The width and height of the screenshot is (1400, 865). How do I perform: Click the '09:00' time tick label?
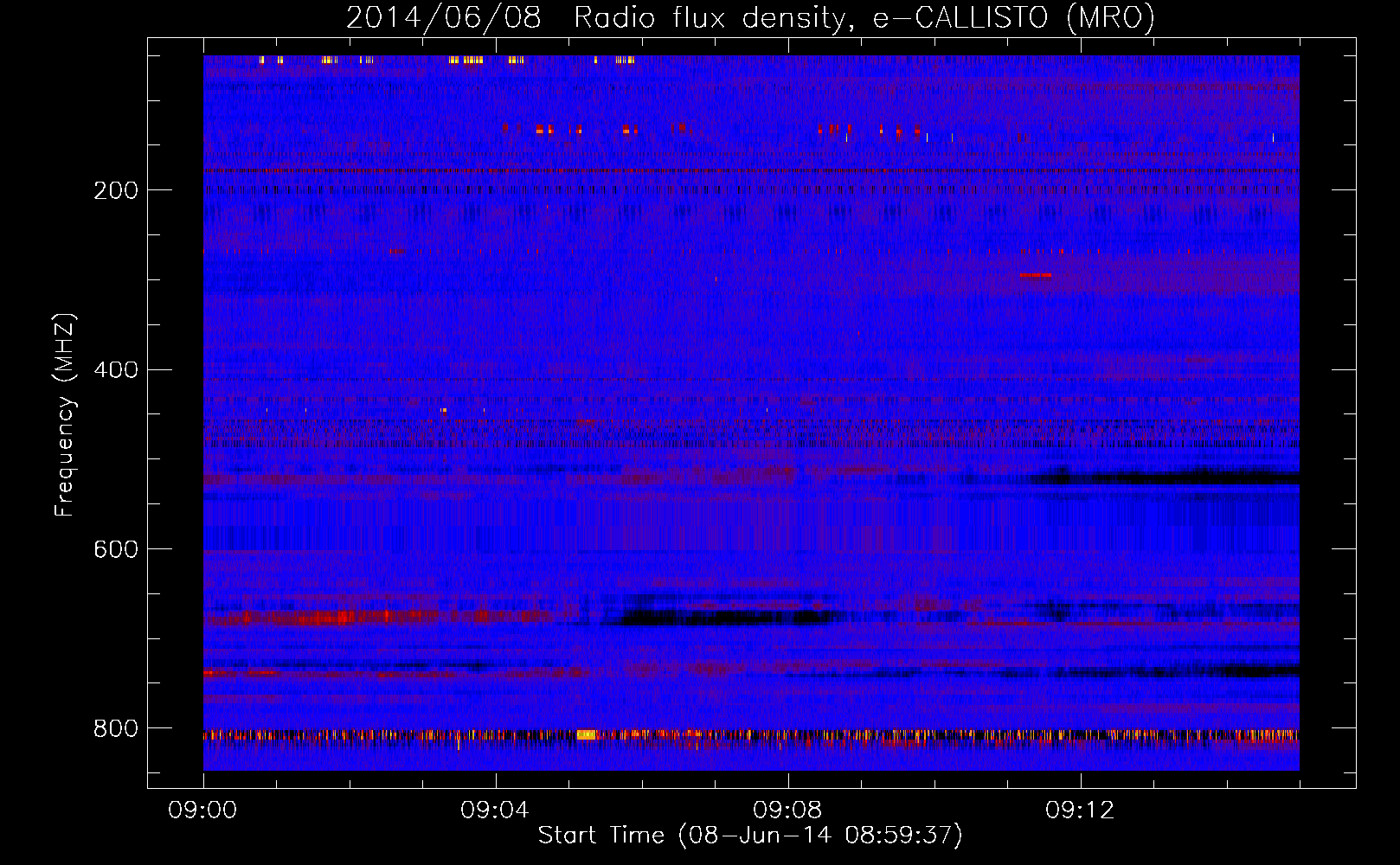(203, 811)
